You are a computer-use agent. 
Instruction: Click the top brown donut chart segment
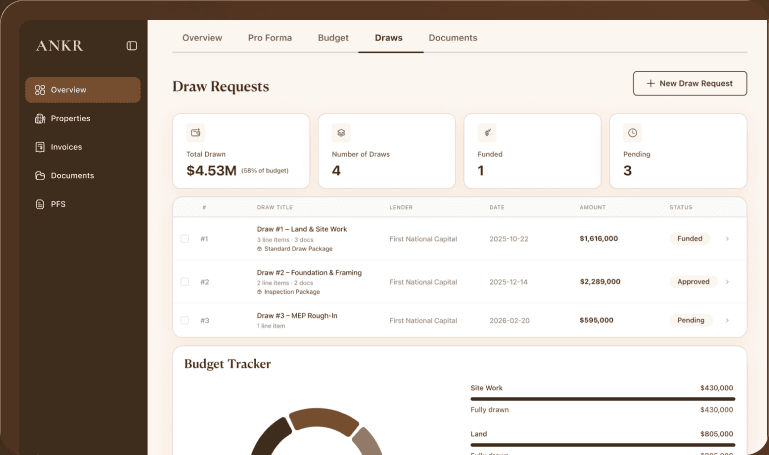pos(324,419)
